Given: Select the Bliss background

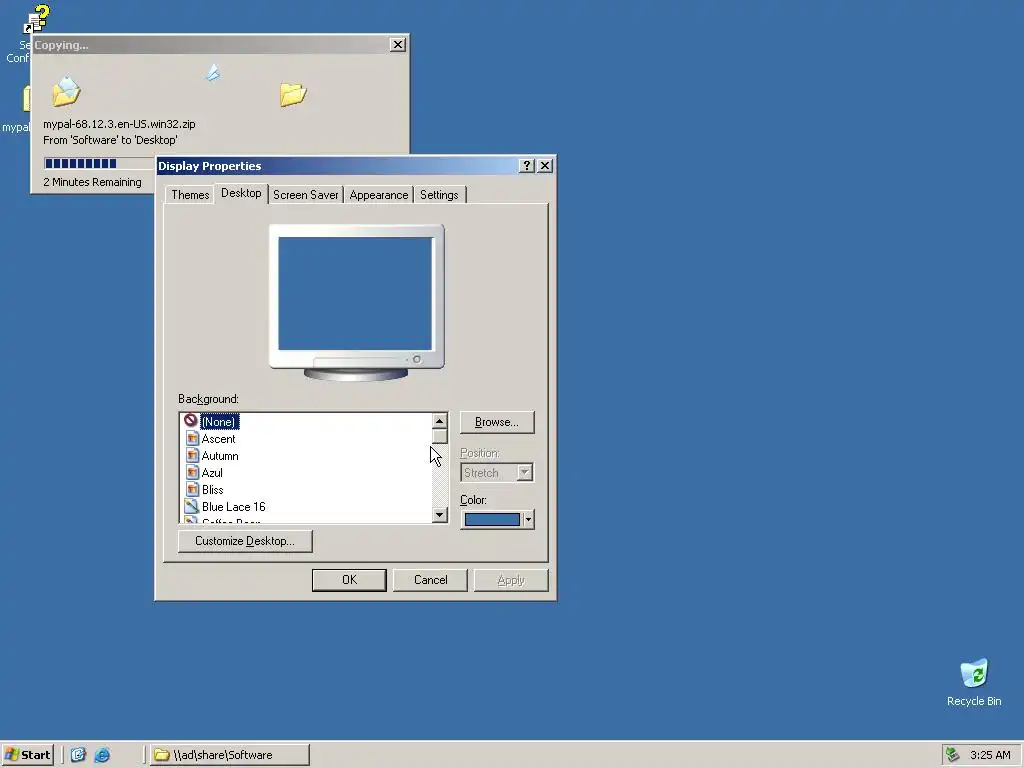Looking at the screenshot, I should tap(213, 490).
